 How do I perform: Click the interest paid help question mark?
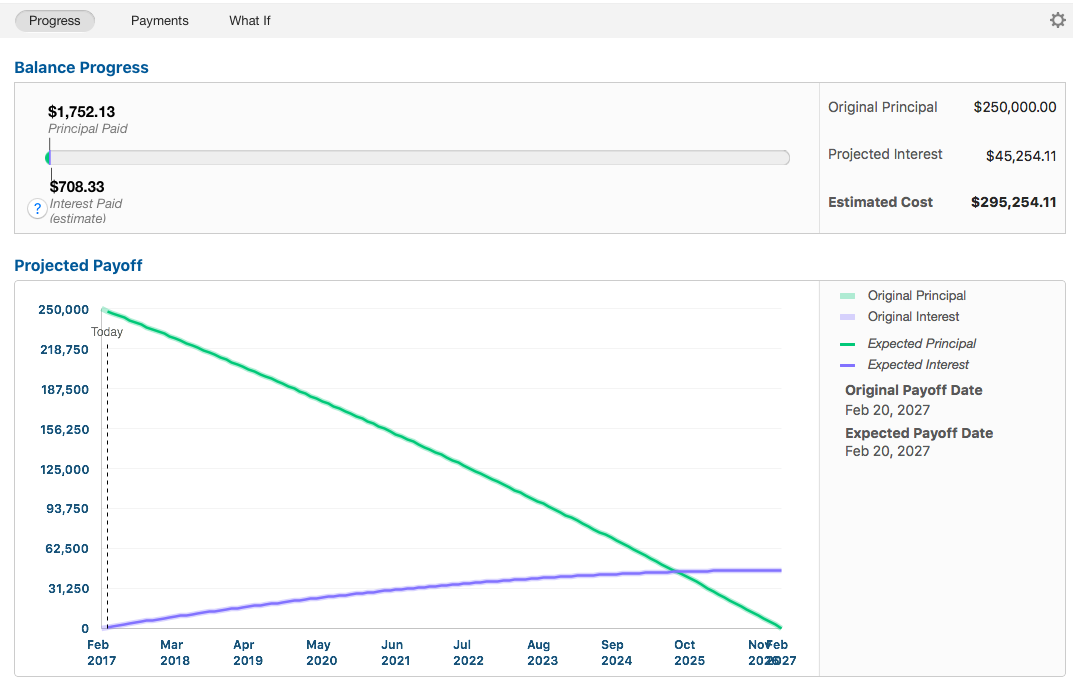pyautogui.click(x=37, y=208)
